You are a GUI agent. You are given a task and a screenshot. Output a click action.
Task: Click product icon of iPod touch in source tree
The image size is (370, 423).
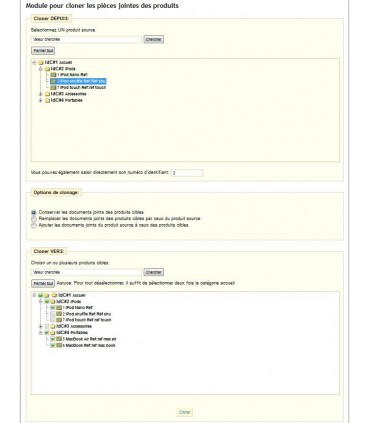[x=53, y=87]
